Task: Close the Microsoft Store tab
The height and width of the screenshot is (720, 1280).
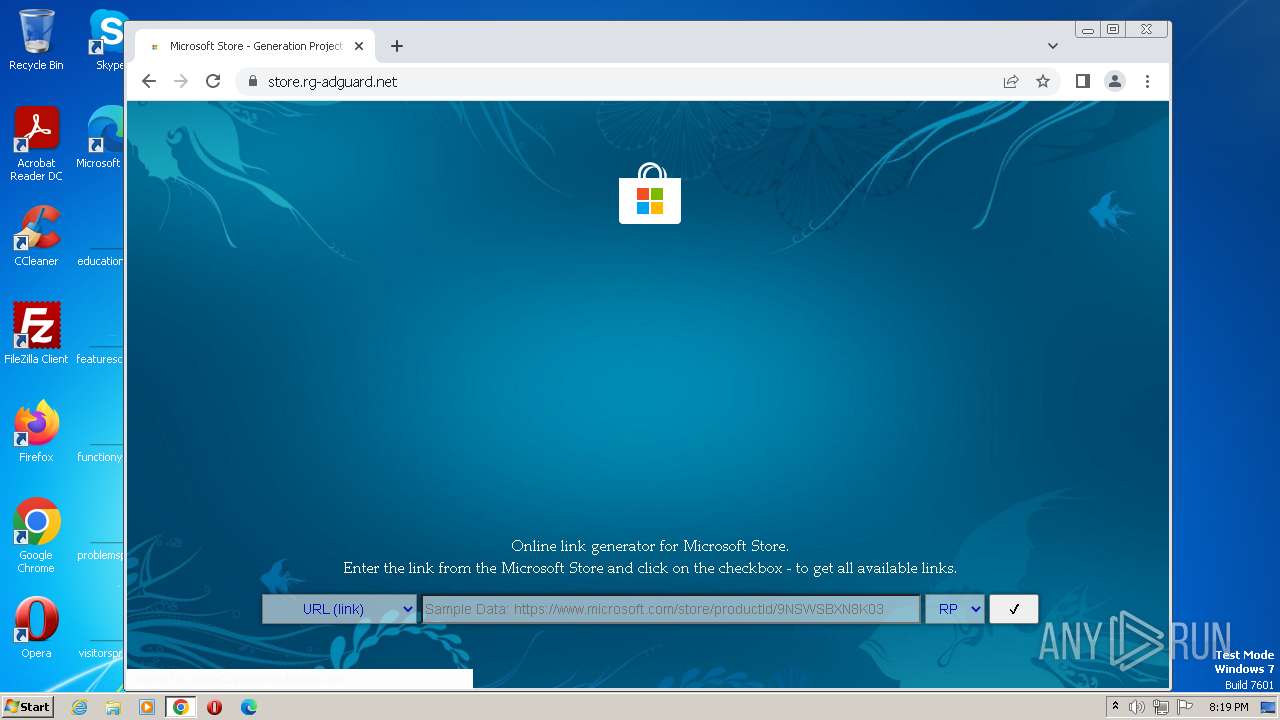Action: click(359, 46)
